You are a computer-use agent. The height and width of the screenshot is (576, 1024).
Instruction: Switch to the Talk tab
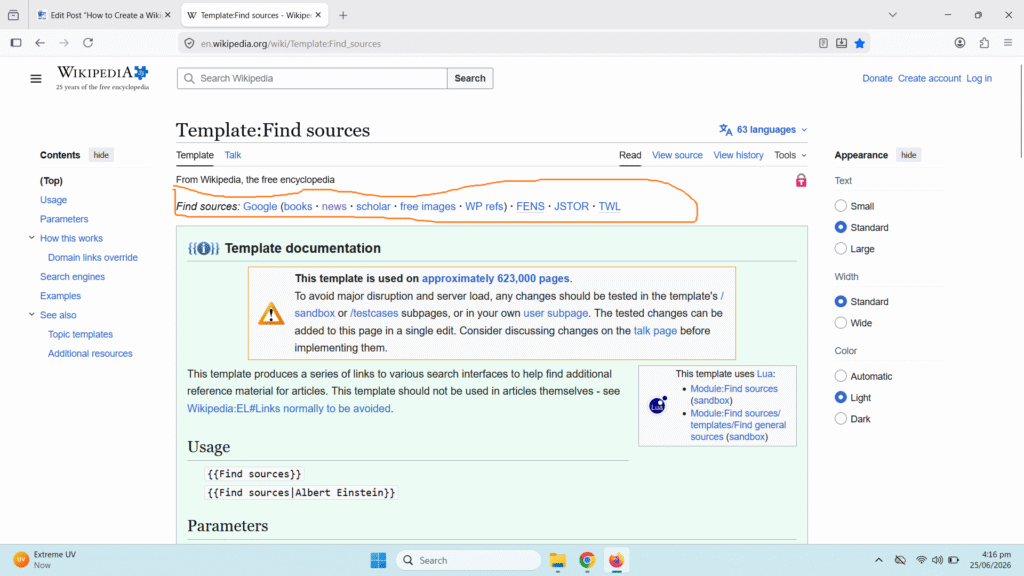click(232, 155)
